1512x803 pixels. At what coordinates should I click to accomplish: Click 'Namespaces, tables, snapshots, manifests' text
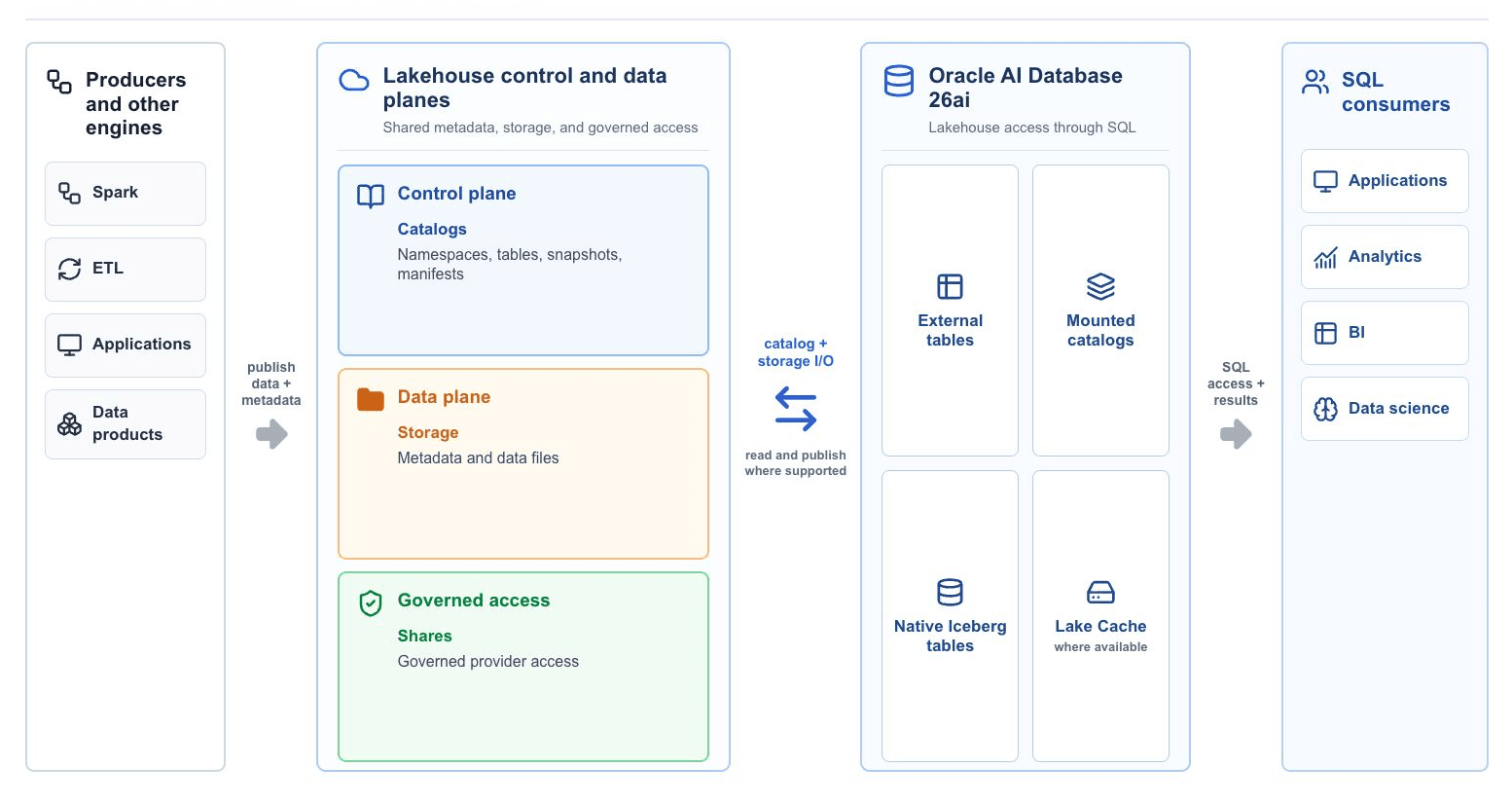coord(510,265)
